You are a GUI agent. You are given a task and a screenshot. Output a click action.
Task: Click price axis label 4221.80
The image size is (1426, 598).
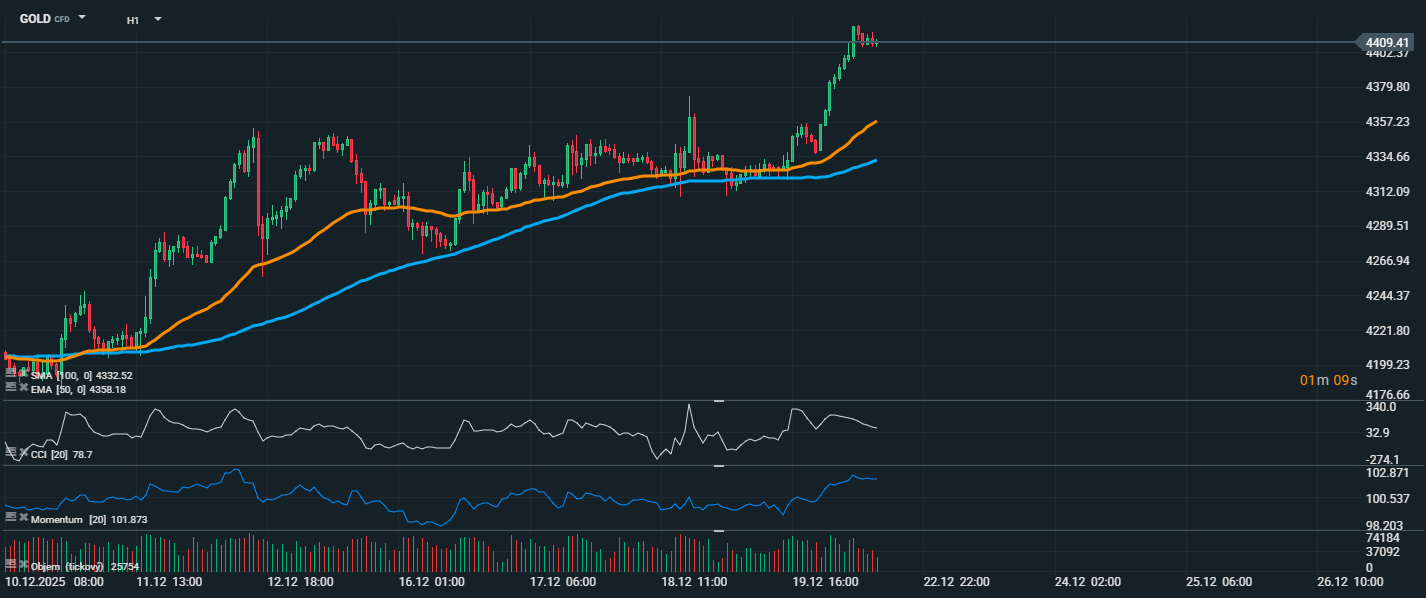(x=1387, y=330)
